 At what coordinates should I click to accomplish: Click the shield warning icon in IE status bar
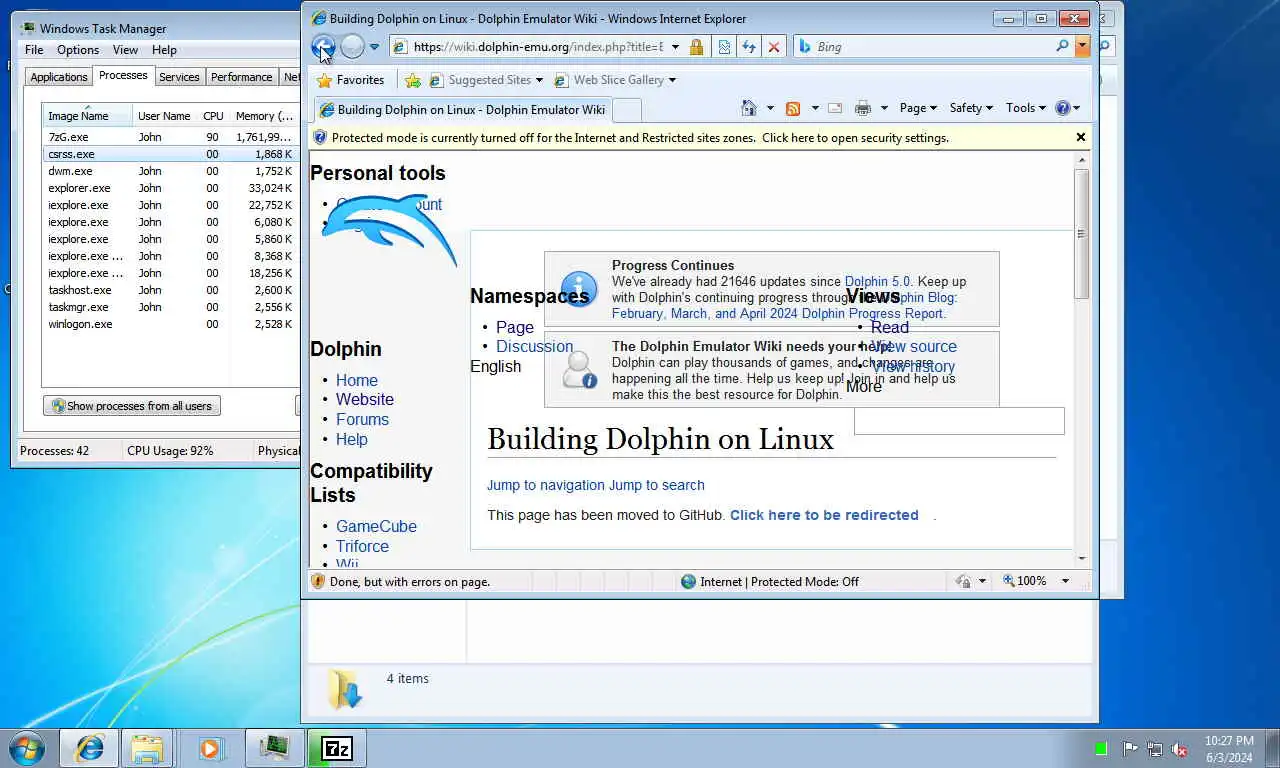(318, 581)
